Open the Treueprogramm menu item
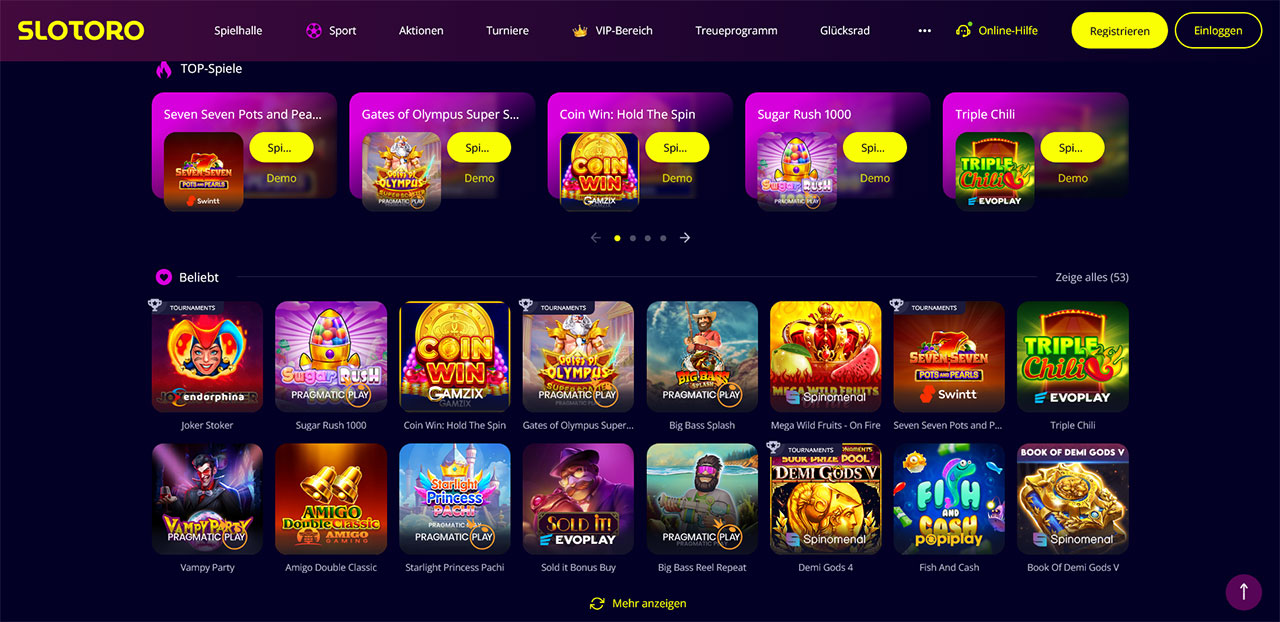The image size is (1280, 622). coord(736,31)
